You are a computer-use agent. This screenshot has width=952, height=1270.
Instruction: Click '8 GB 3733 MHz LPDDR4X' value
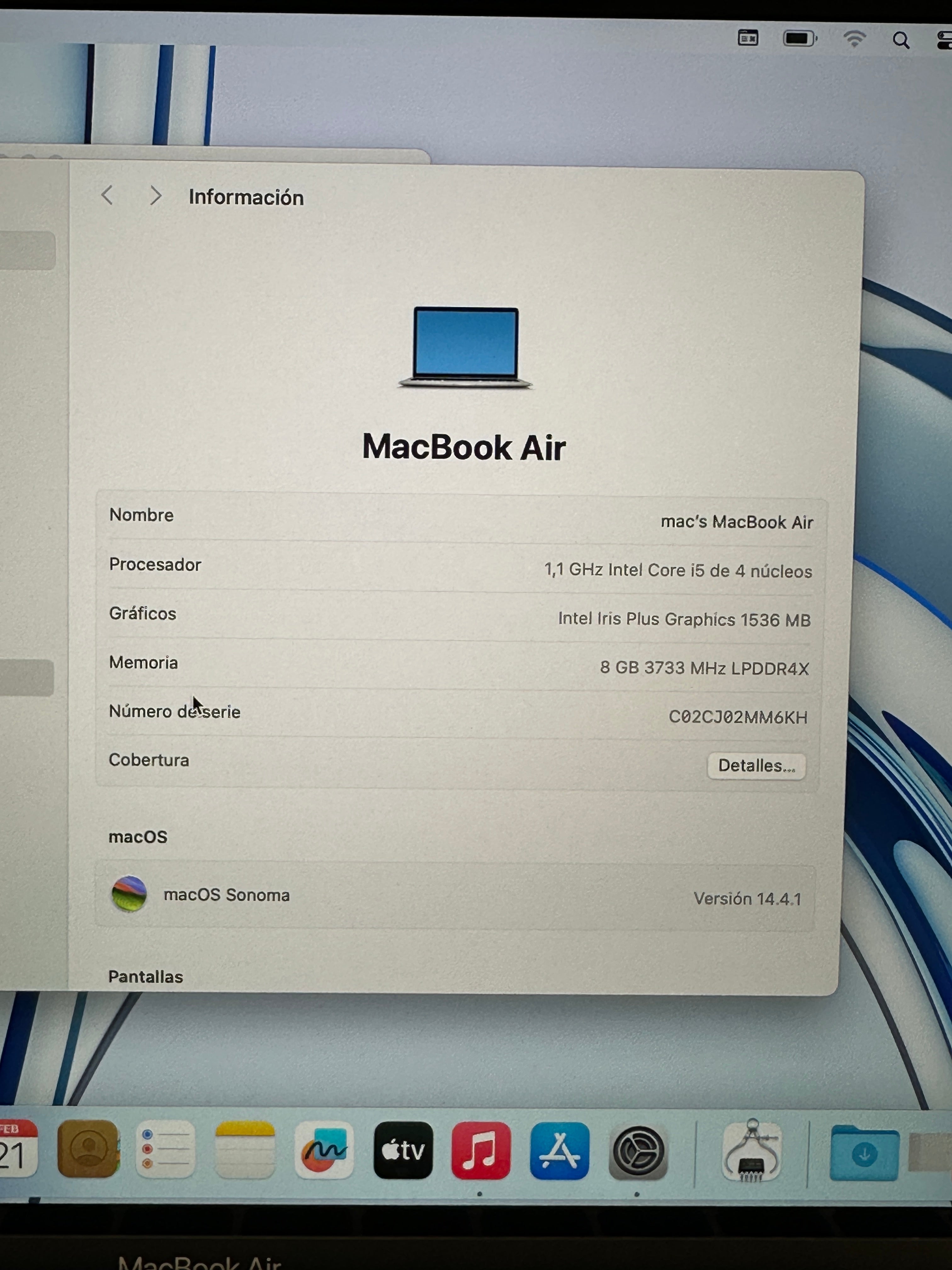[705, 668]
